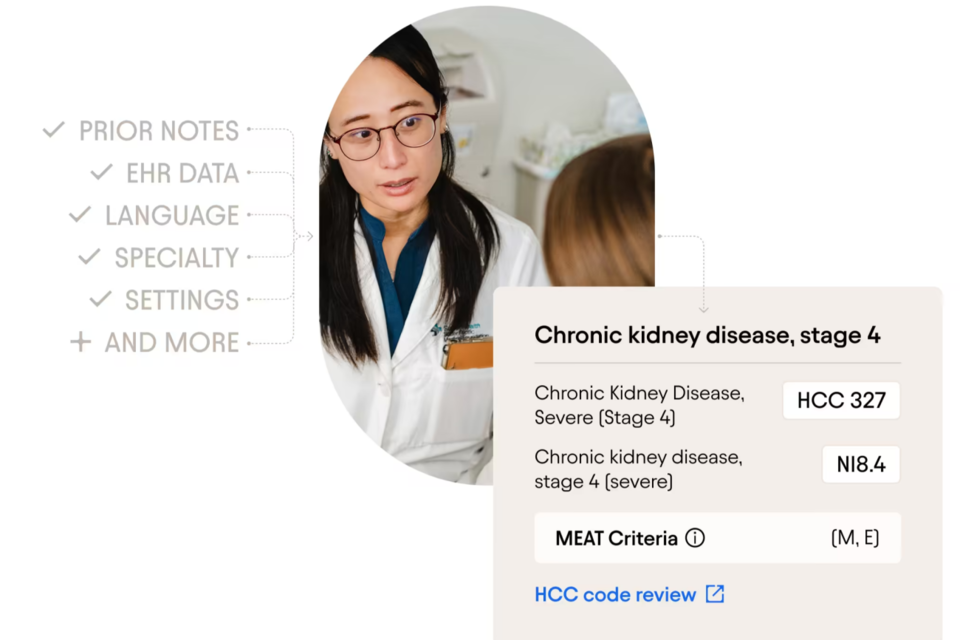
Task: Click the plus icon beside AND MORE
Action: click(x=80, y=342)
